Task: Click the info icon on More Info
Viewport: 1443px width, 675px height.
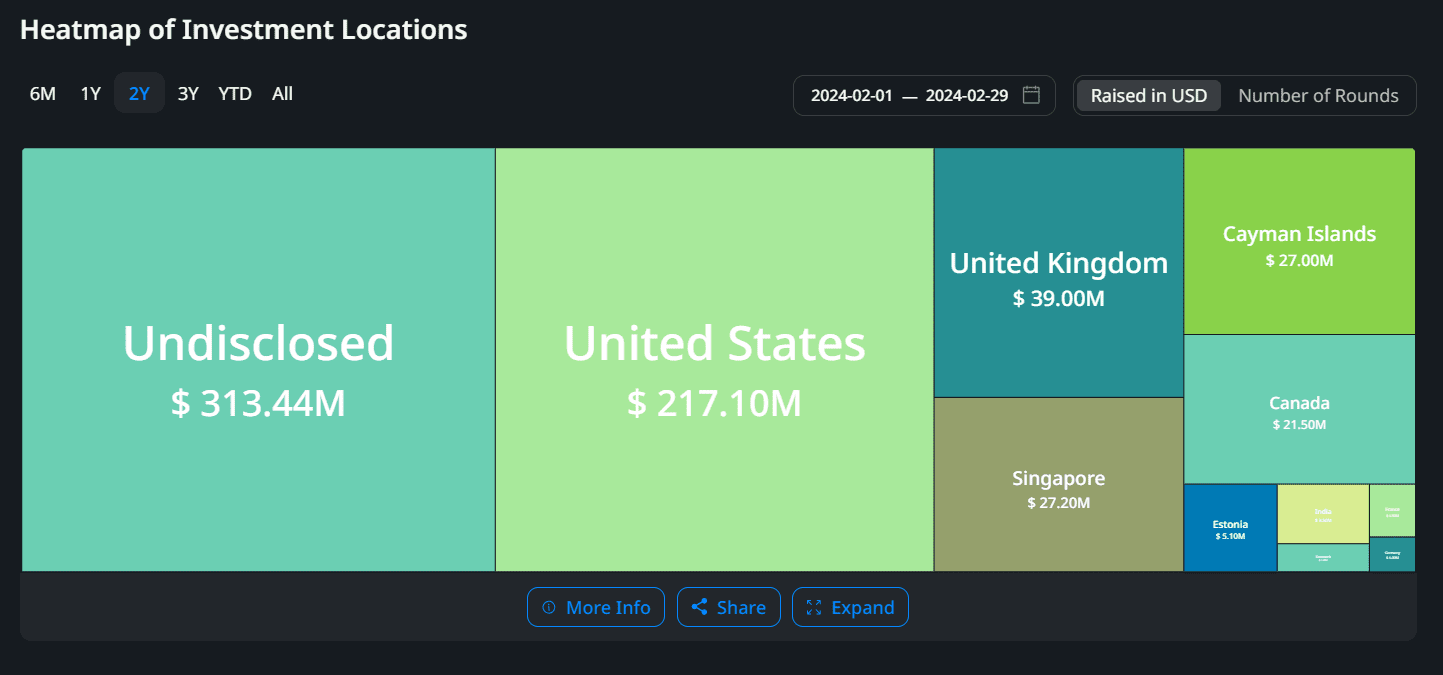Action: click(548, 607)
